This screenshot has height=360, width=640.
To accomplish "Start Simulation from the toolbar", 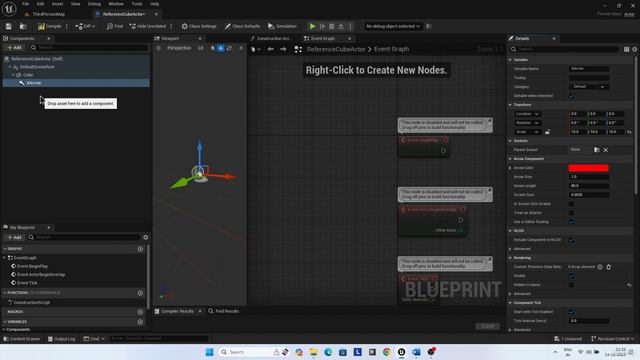I will click(282, 26).
